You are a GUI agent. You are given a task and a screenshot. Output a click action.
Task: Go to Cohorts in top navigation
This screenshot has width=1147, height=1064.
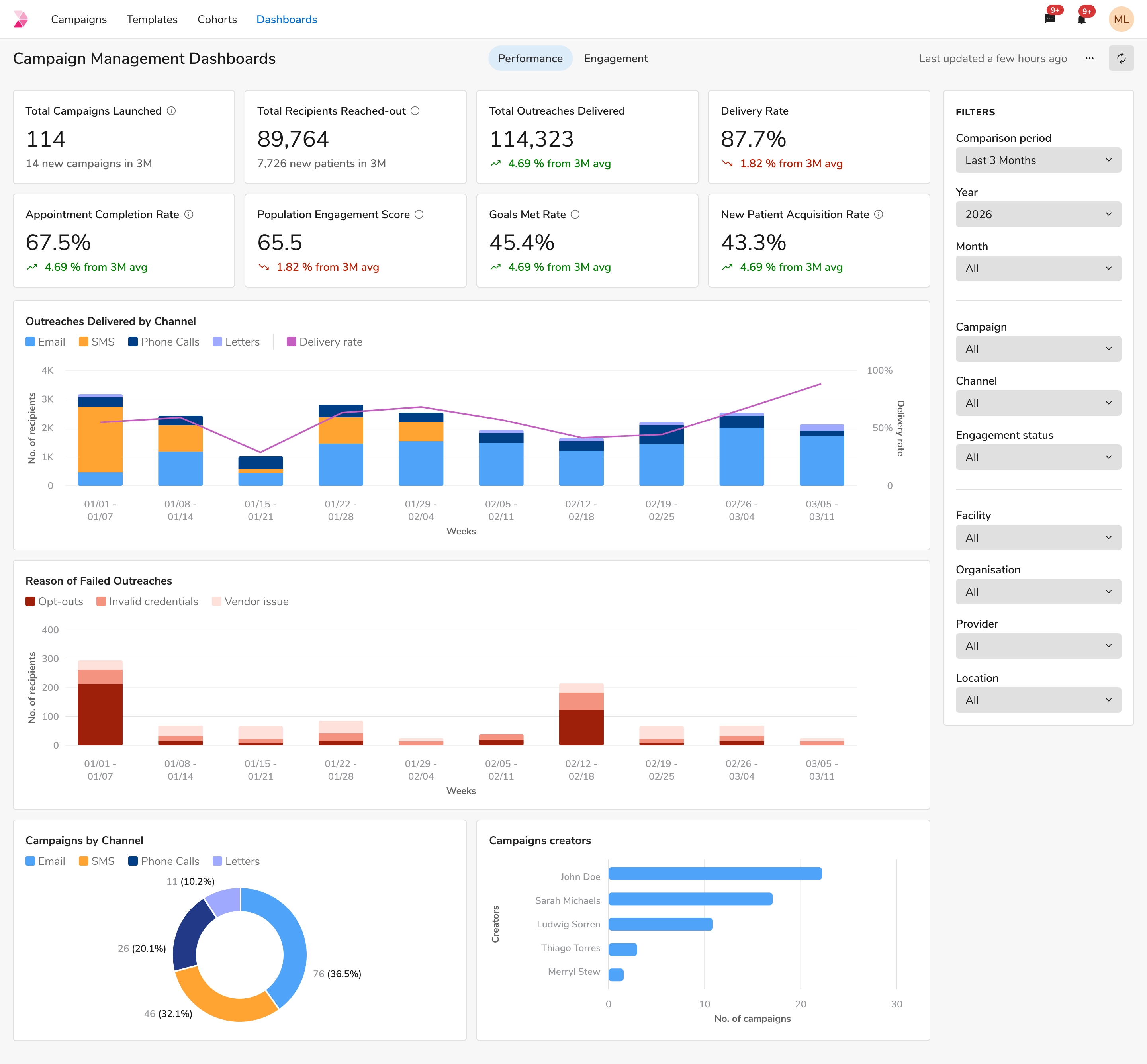coord(217,19)
